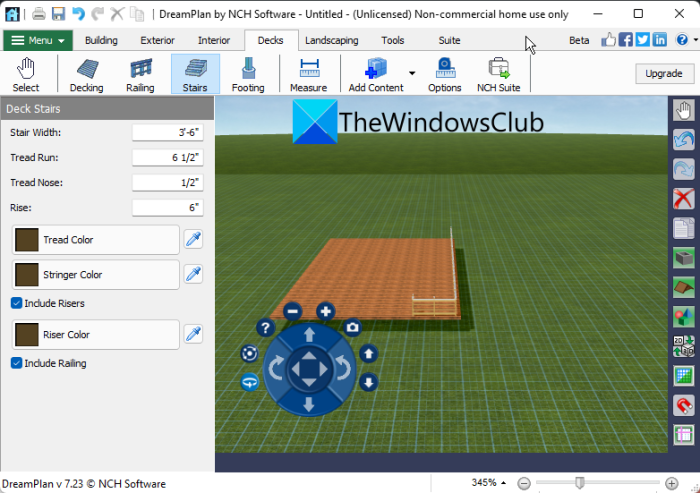Click the sidebar copy pages icon
This screenshot has height=493, width=700.
click(683, 228)
